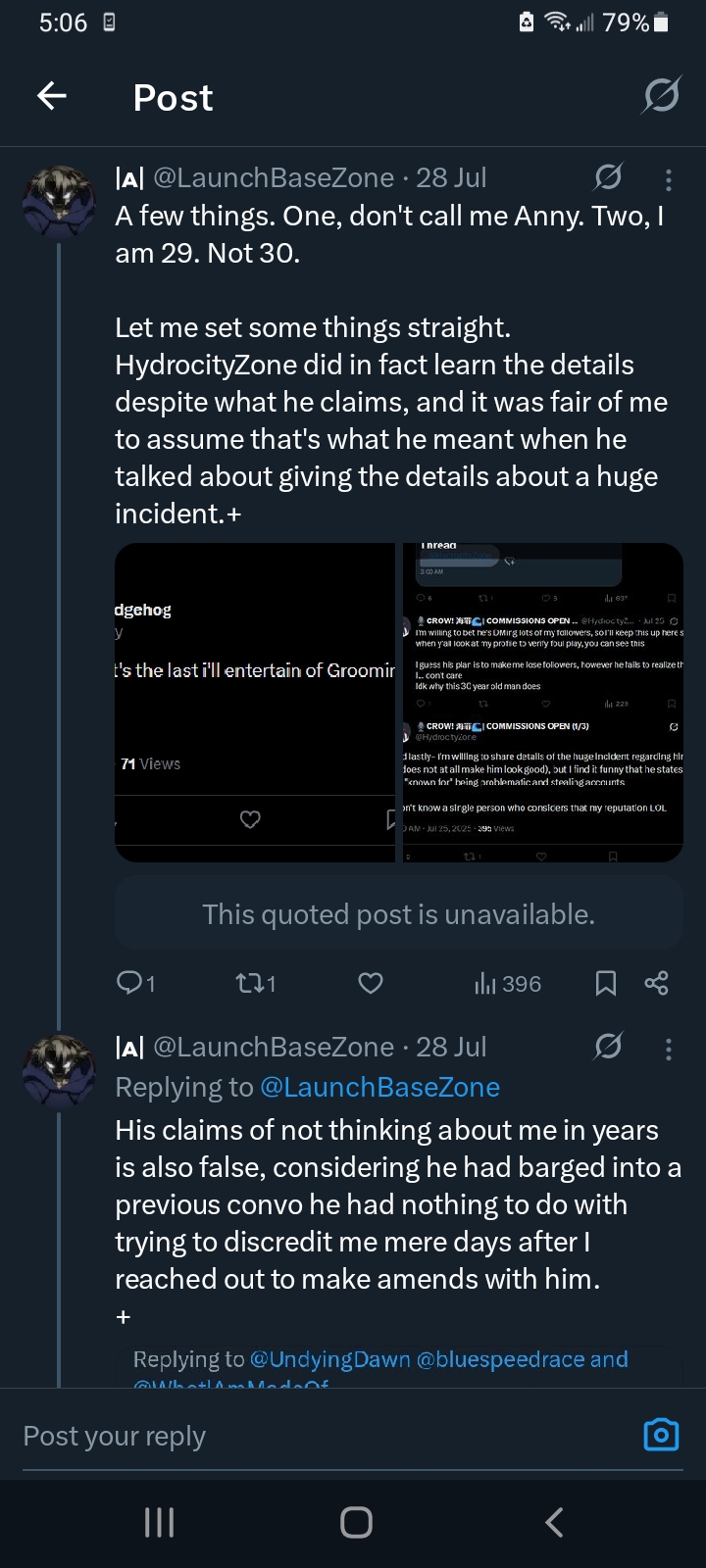Open the @UndyingDawn mention link
Viewport: 706px width, 1568px height.
pos(329,1359)
